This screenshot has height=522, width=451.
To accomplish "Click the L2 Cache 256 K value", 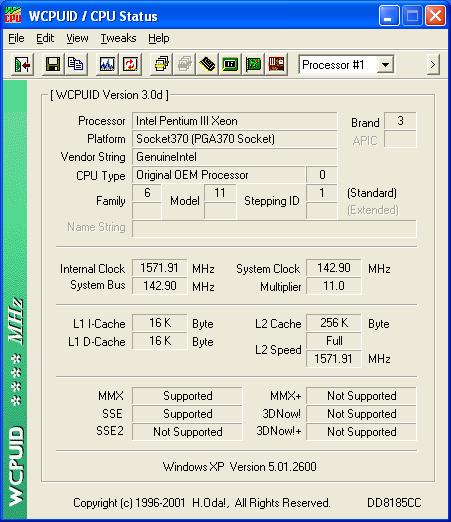I will [334, 323].
